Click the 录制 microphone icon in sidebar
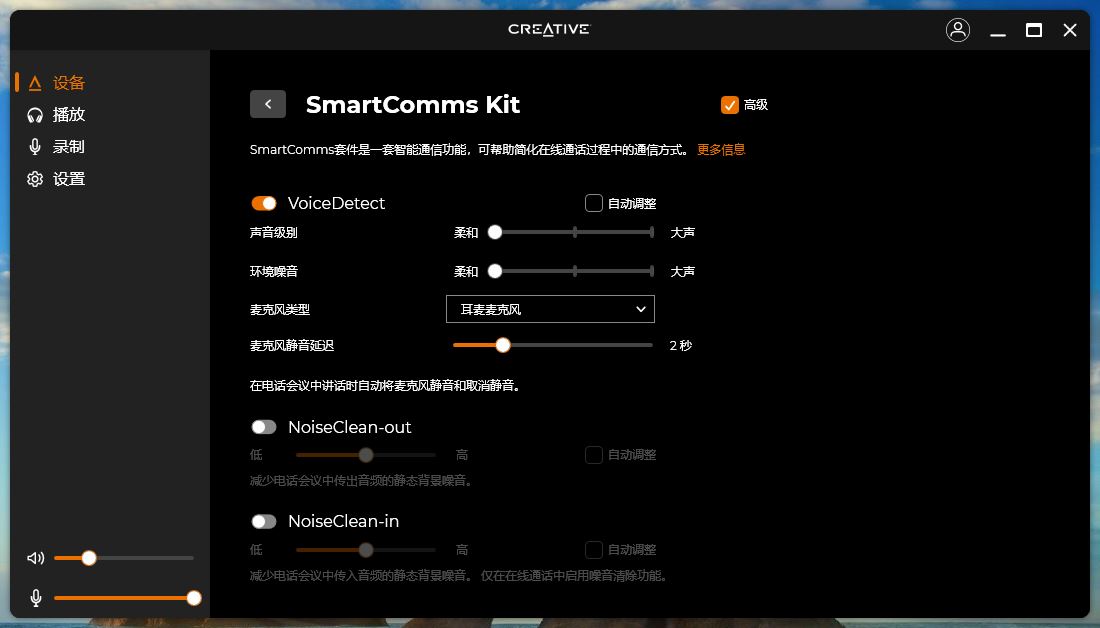 coord(34,147)
